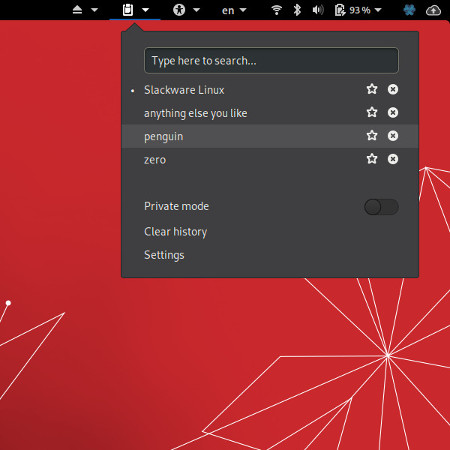
Task: Open the eject/removable drives icon
Action: click(77, 10)
